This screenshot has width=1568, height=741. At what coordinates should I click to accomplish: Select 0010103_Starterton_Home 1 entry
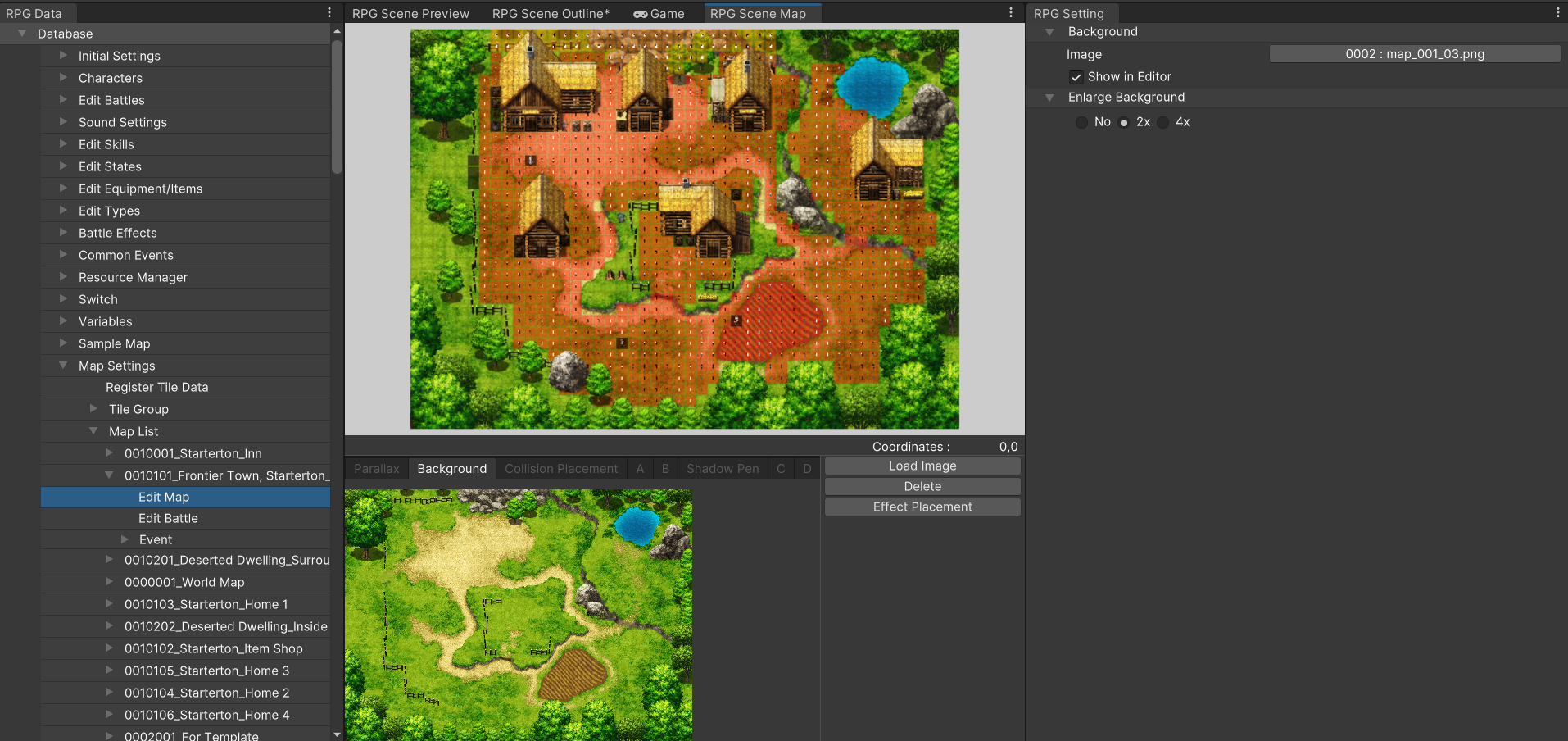pos(185,604)
